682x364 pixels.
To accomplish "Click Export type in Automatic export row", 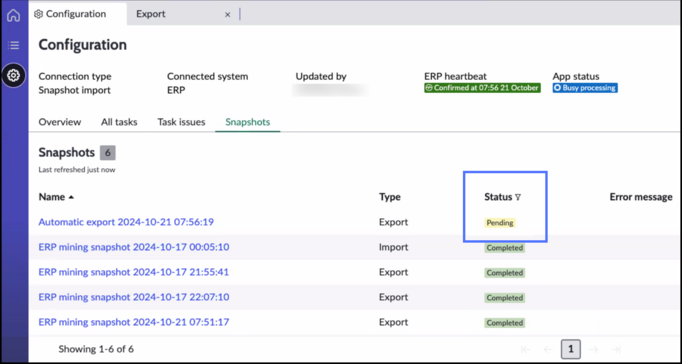I will click(394, 222).
